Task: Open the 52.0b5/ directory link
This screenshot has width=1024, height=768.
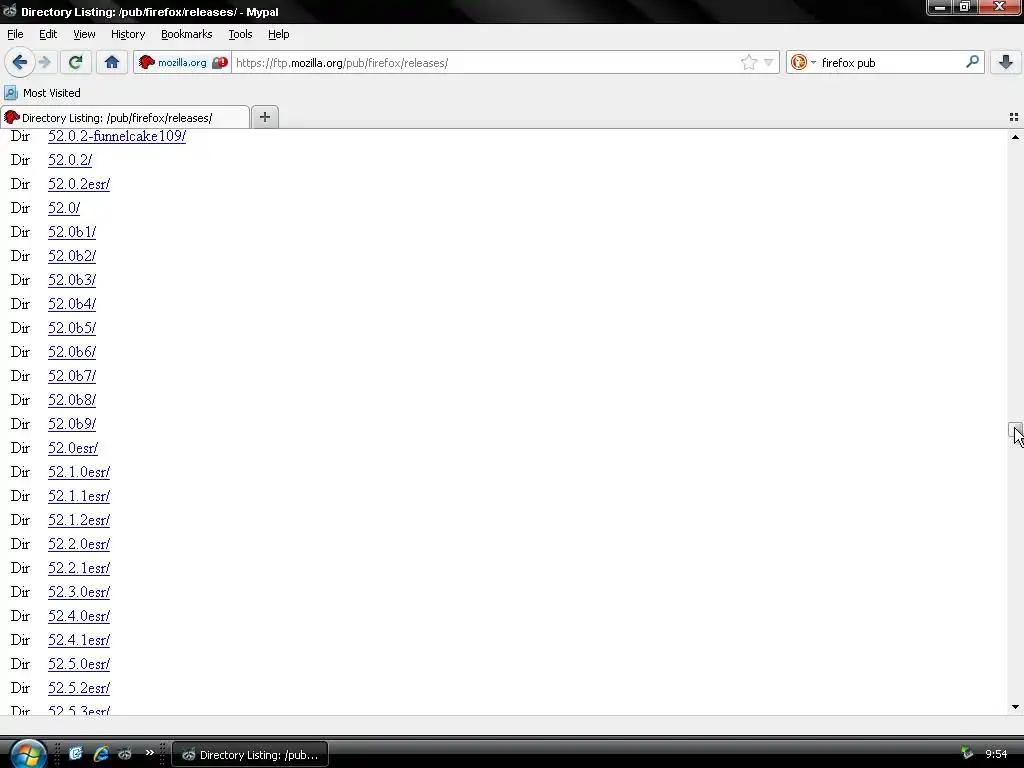Action: (x=72, y=328)
